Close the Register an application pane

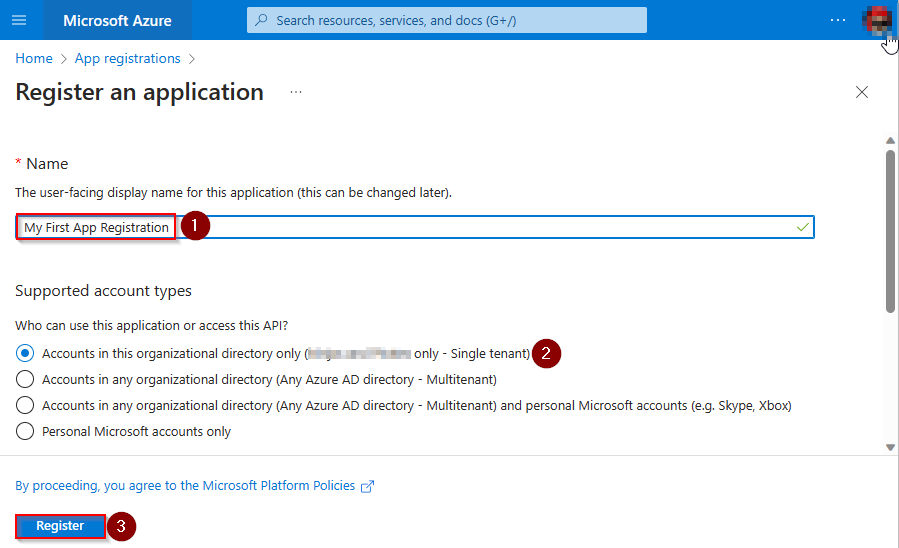coord(862,92)
